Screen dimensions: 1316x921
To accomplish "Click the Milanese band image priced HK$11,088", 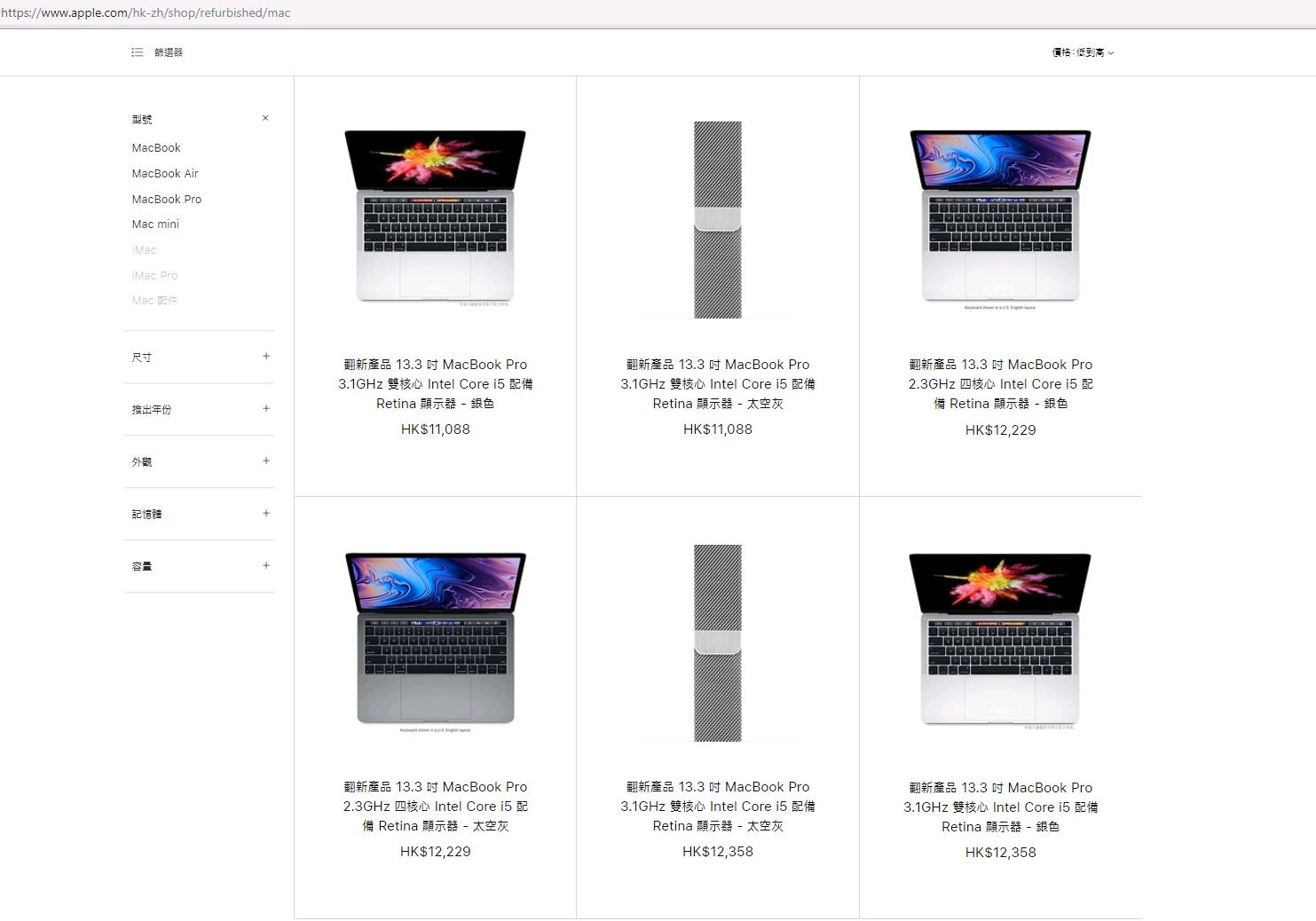I will pos(718,219).
